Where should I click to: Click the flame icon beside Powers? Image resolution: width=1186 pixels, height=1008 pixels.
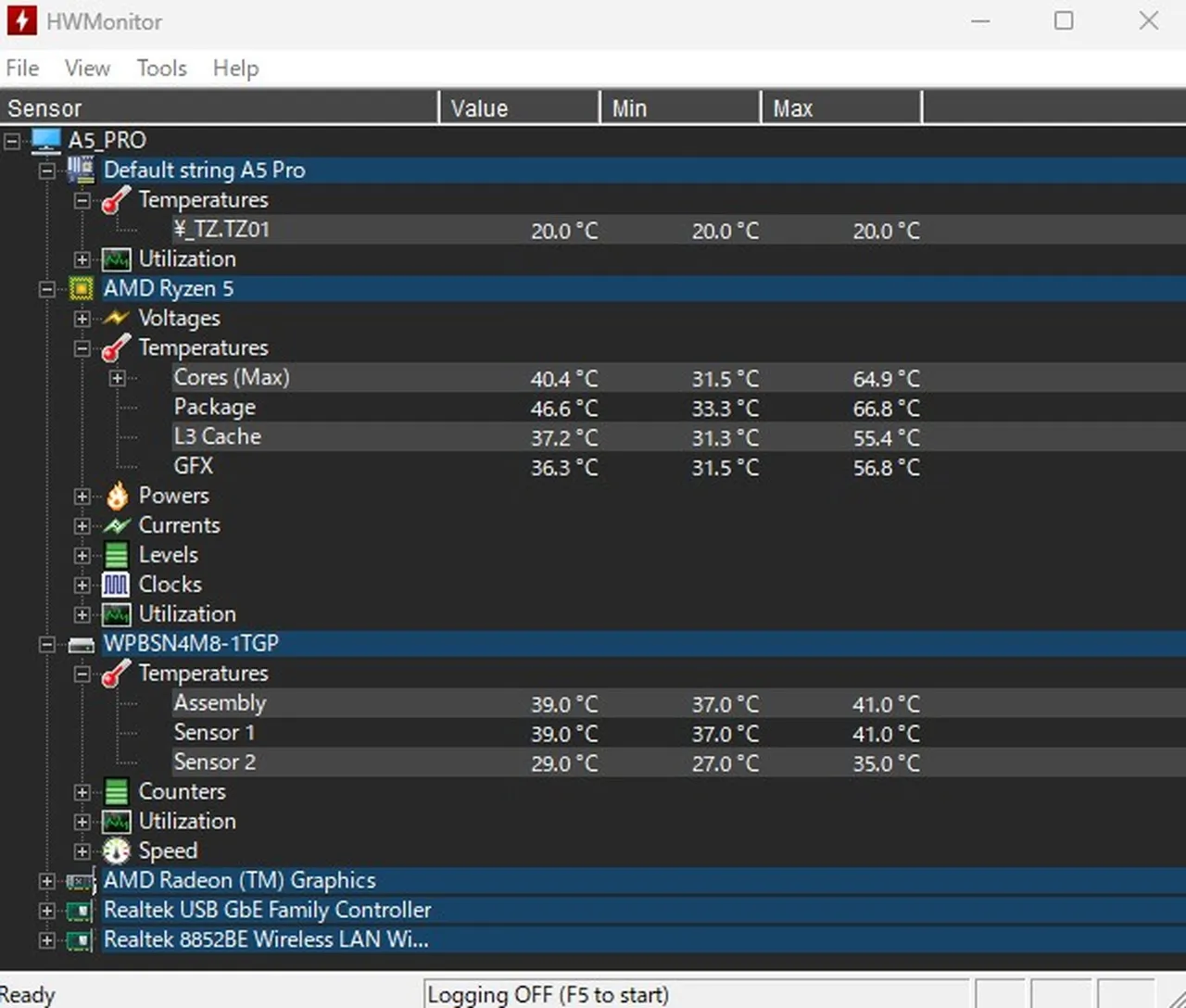tap(117, 497)
